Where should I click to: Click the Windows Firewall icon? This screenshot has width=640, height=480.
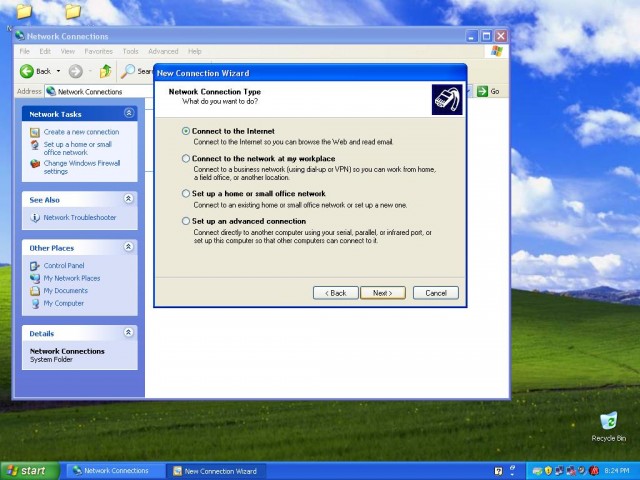[x=35, y=164]
